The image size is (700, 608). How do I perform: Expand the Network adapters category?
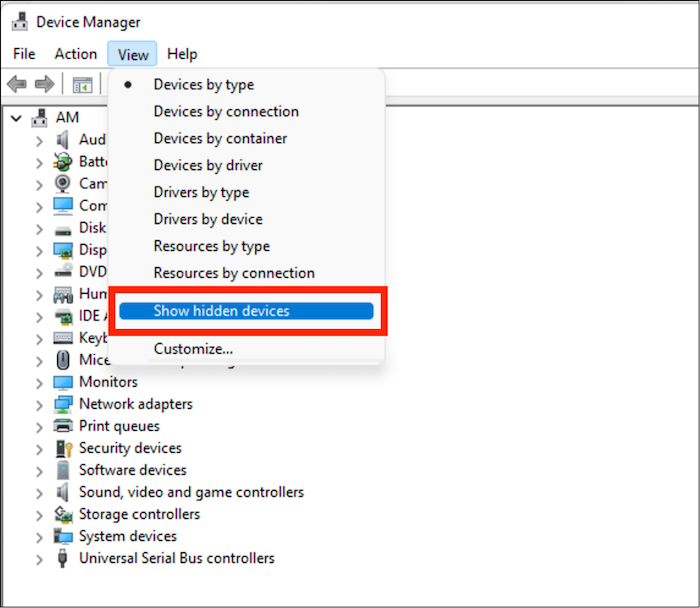click(x=39, y=405)
